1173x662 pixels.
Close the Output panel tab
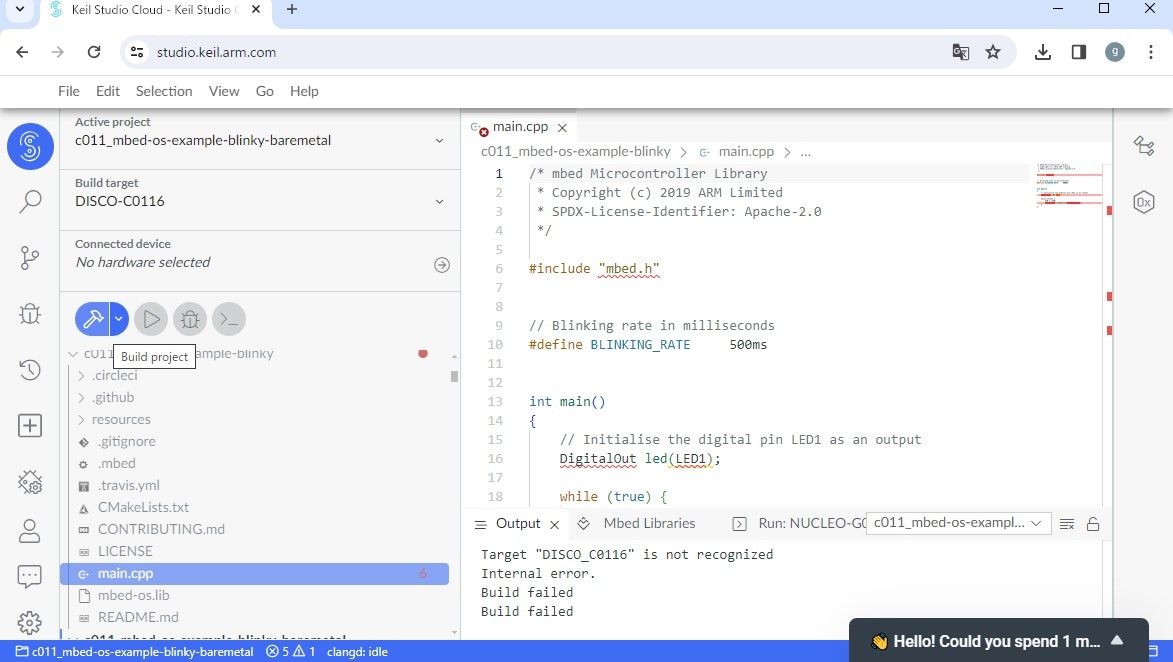coord(554,525)
